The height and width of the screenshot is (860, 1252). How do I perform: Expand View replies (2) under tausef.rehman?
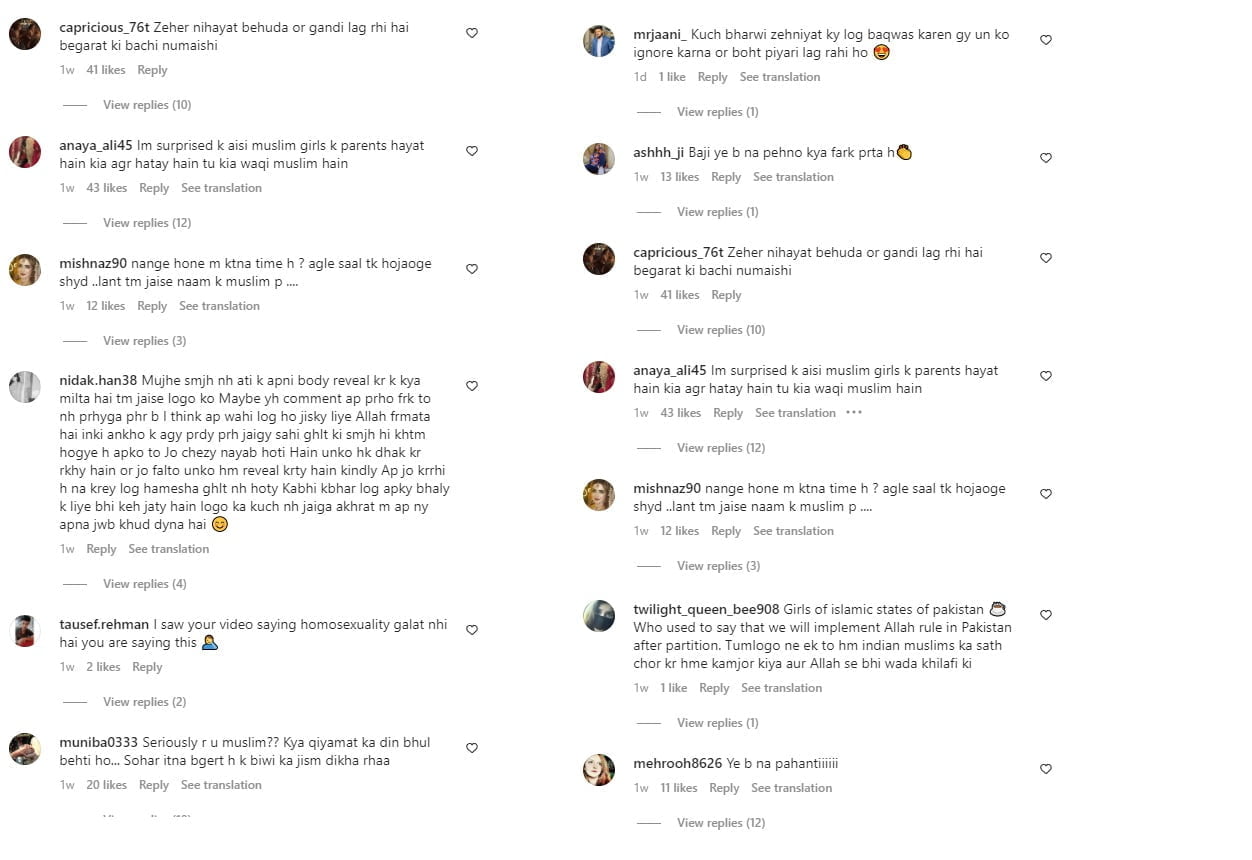click(145, 702)
